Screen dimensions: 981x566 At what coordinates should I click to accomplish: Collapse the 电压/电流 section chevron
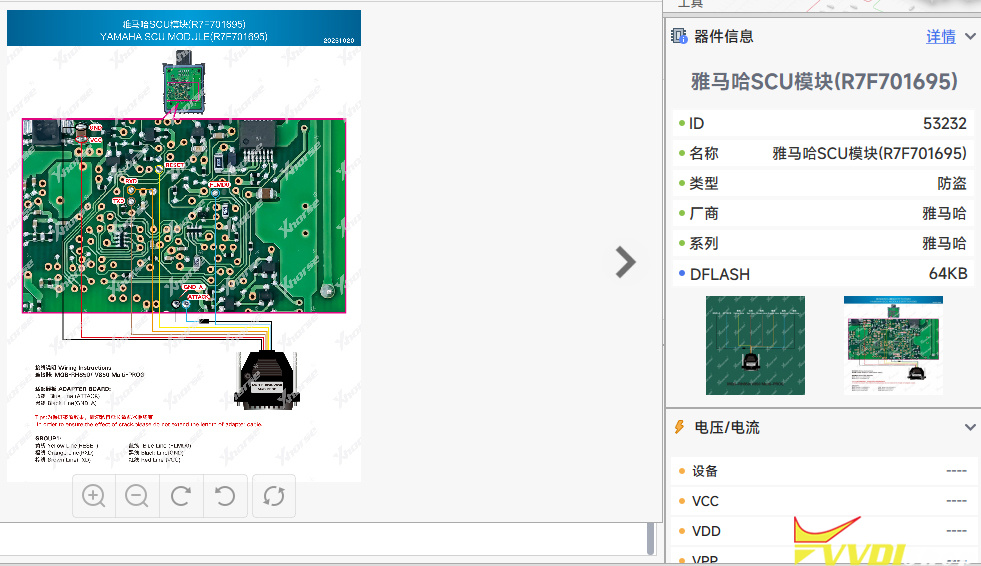click(x=970, y=427)
